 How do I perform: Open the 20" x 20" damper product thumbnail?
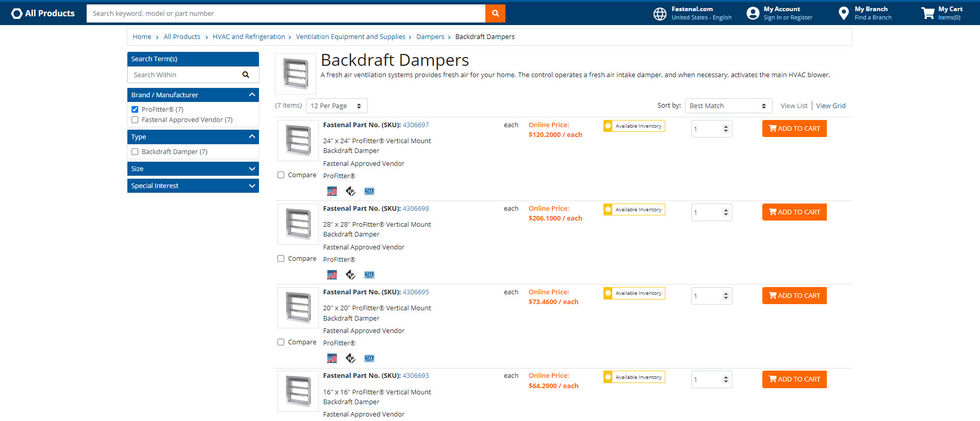(x=298, y=308)
